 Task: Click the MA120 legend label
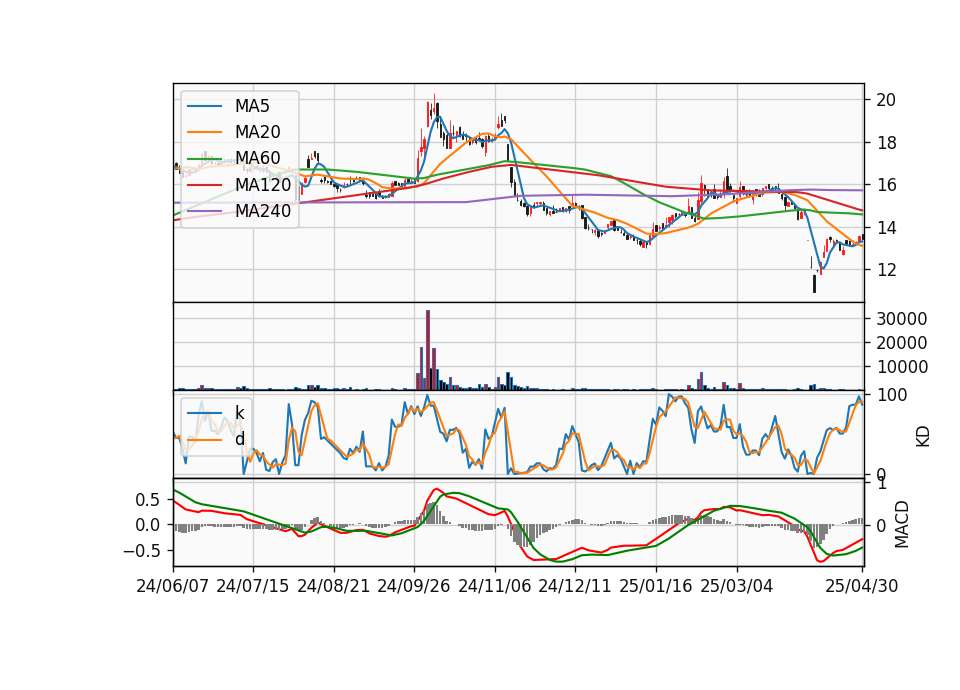(x=263, y=184)
